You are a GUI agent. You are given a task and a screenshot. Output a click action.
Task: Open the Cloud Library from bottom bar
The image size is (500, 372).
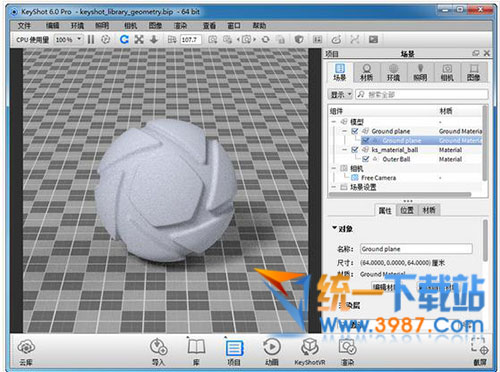click(26, 352)
